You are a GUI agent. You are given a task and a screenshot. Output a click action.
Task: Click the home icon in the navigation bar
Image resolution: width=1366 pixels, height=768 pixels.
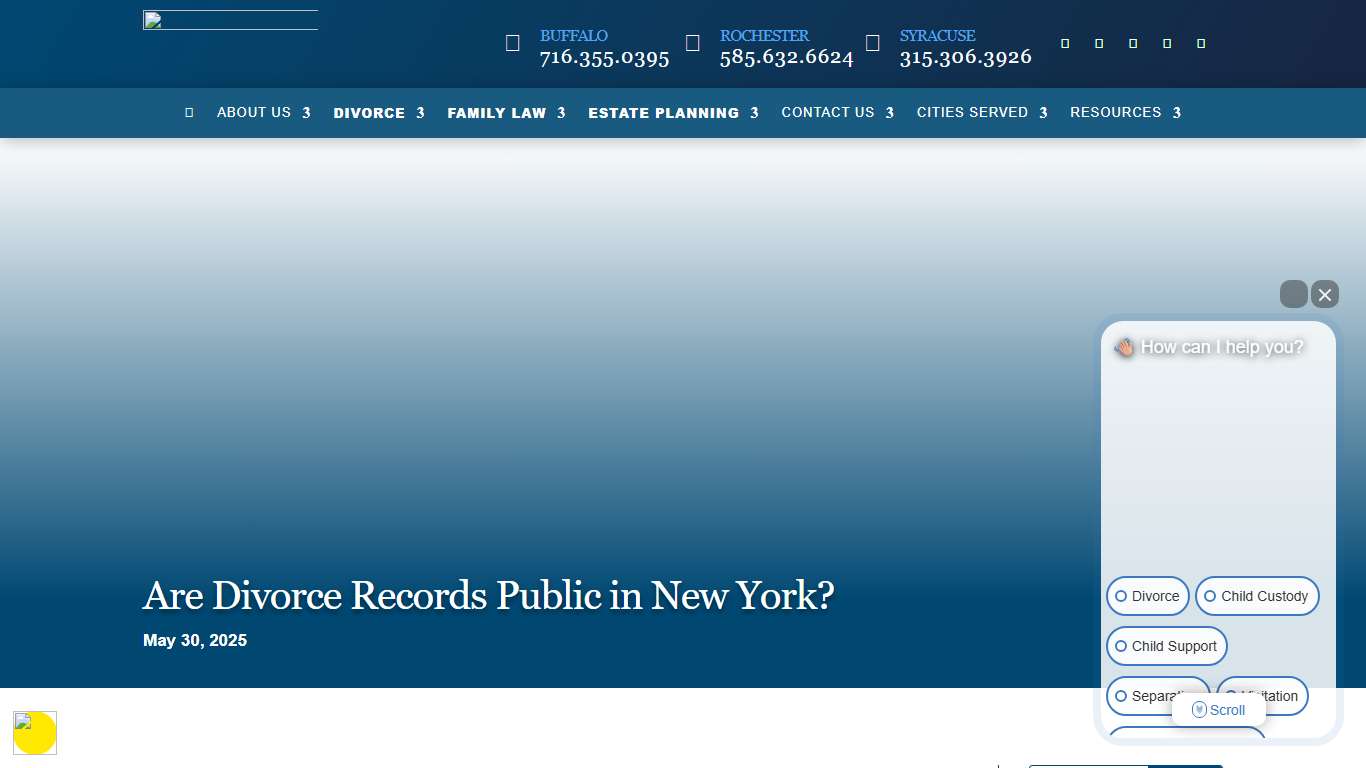[189, 112]
